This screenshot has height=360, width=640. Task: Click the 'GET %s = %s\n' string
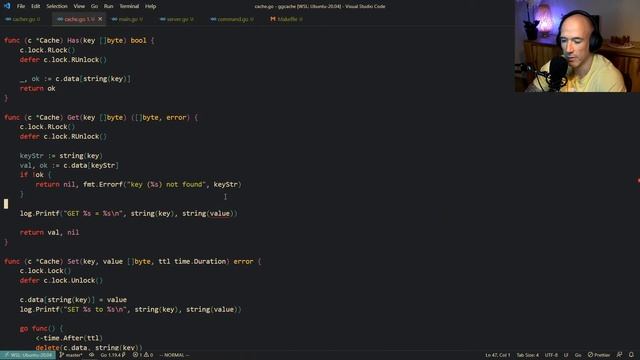click(93, 213)
